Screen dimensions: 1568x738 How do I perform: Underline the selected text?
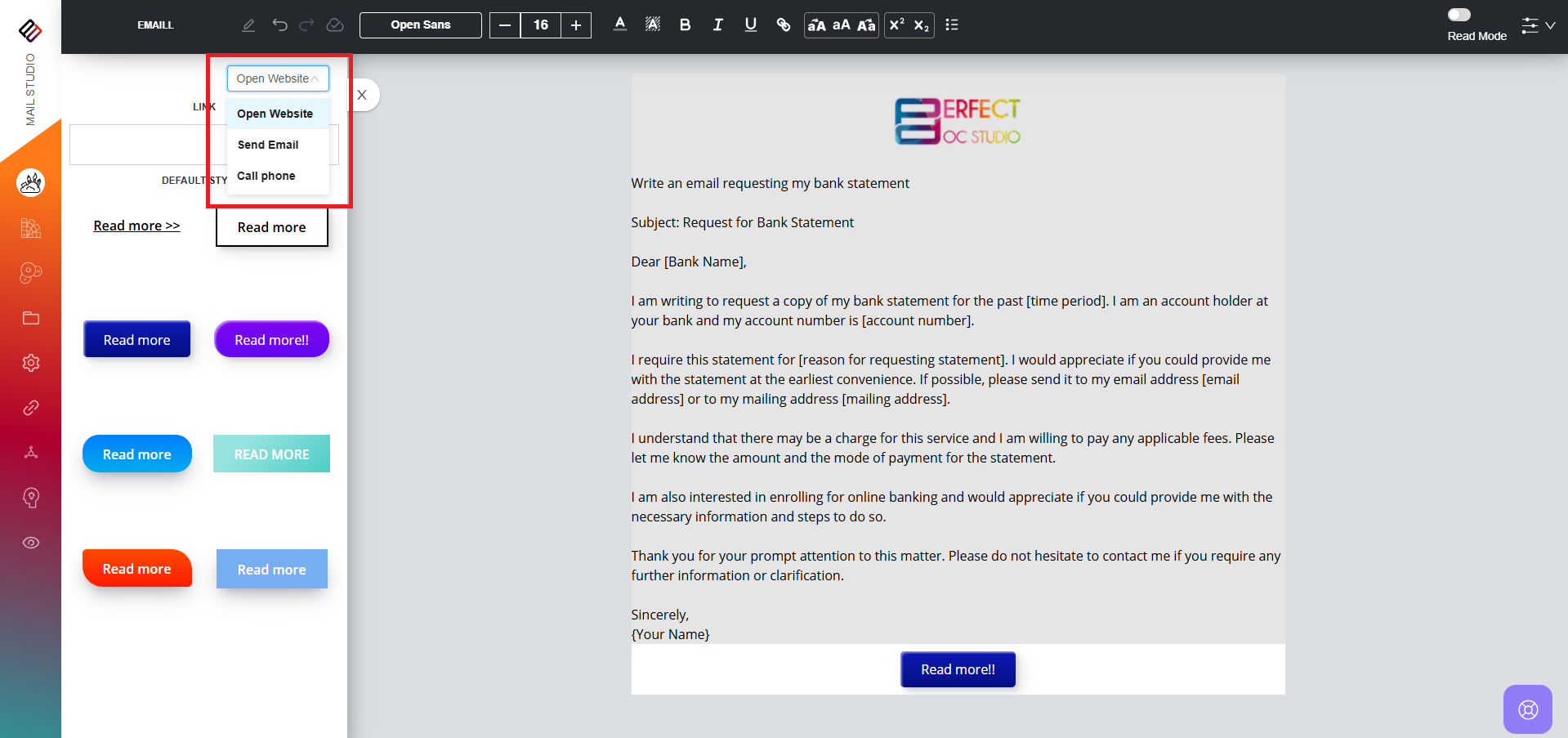click(750, 25)
